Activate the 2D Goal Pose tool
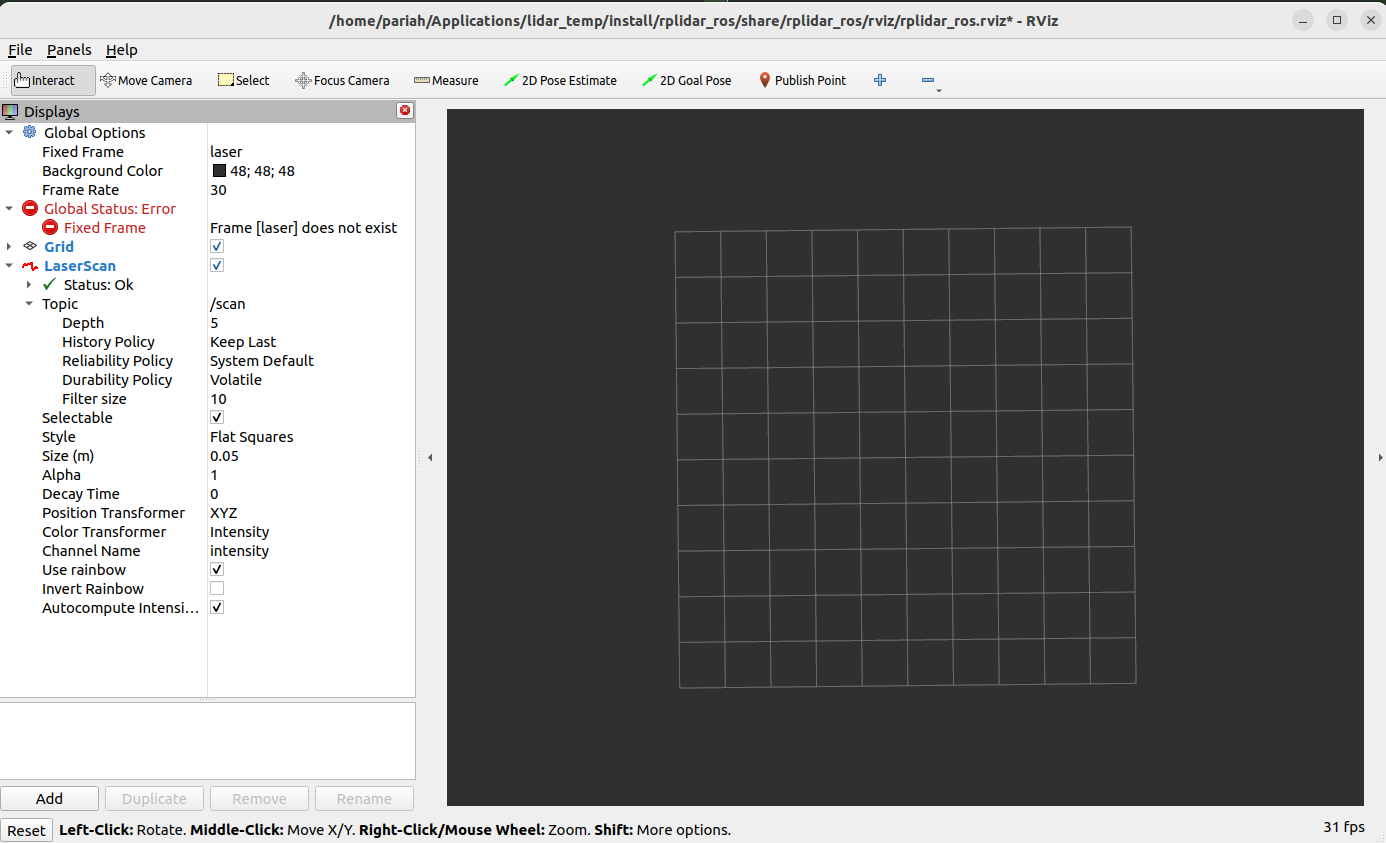This screenshot has width=1386, height=843. point(687,80)
